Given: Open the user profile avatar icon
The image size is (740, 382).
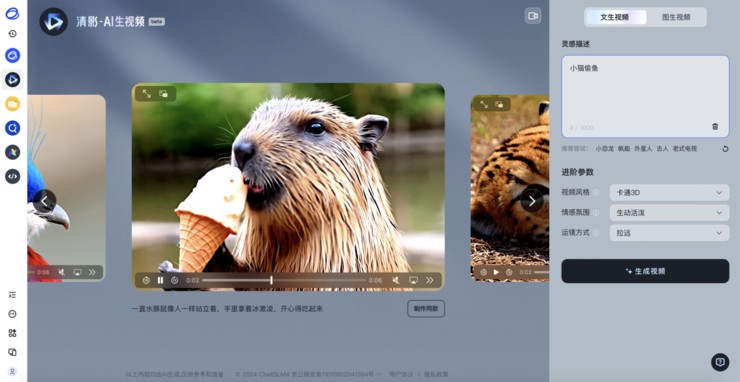Looking at the screenshot, I should point(13,372).
